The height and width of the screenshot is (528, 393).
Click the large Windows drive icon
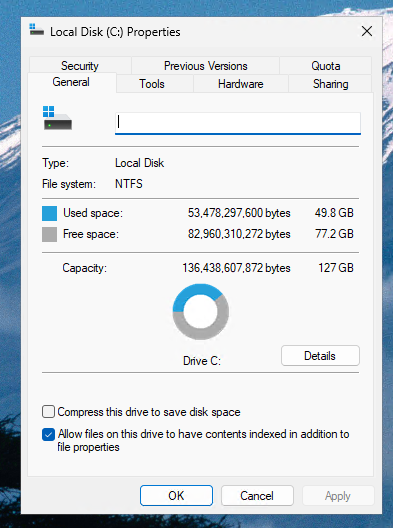[x=57, y=118]
